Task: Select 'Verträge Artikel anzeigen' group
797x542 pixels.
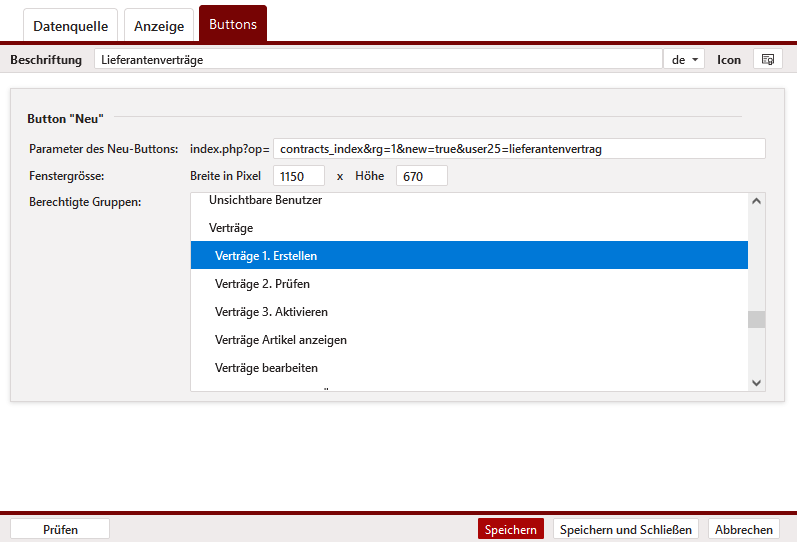Action: click(281, 340)
